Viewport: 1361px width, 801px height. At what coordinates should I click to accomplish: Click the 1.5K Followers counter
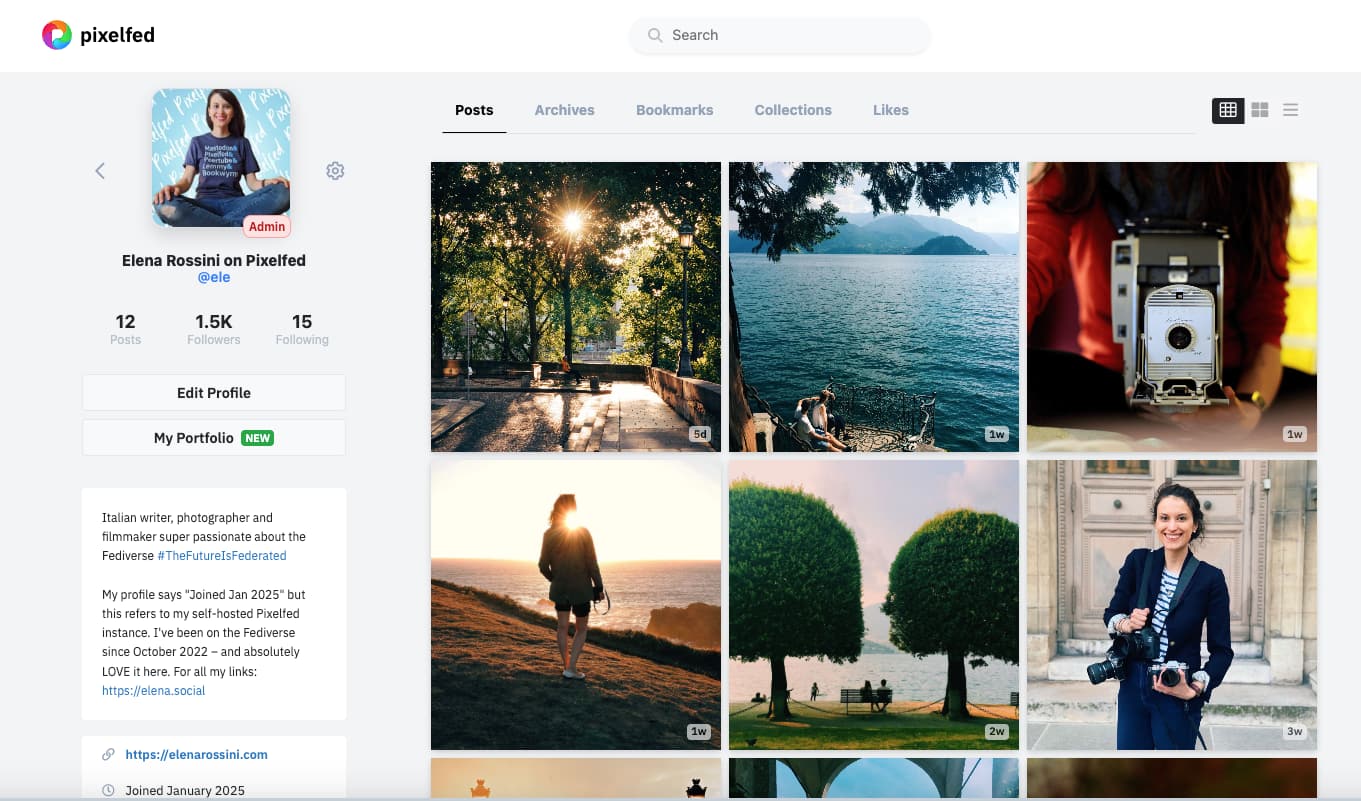click(x=213, y=330)
